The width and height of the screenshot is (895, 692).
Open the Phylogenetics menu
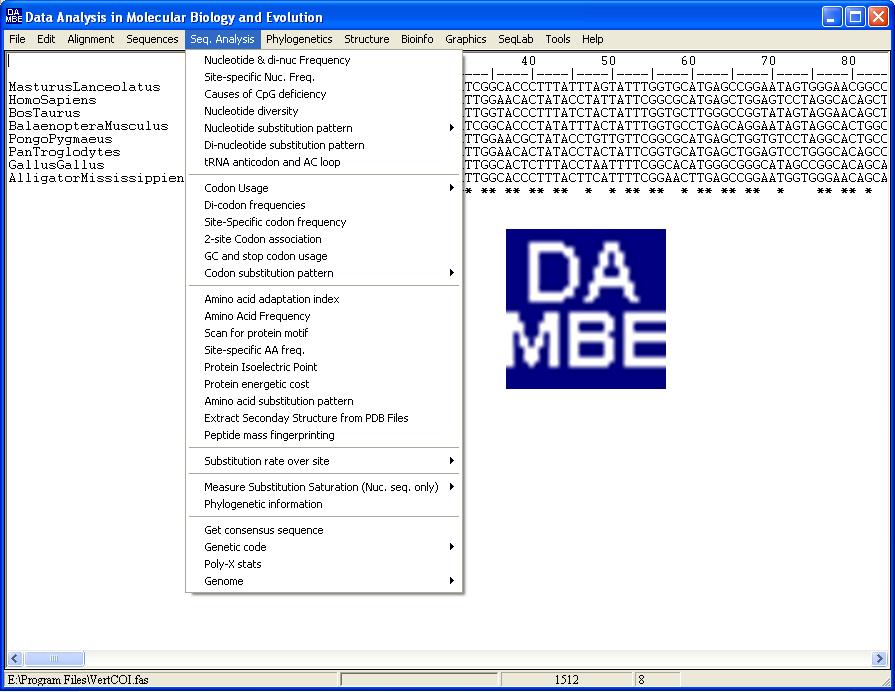pos(299,39)
